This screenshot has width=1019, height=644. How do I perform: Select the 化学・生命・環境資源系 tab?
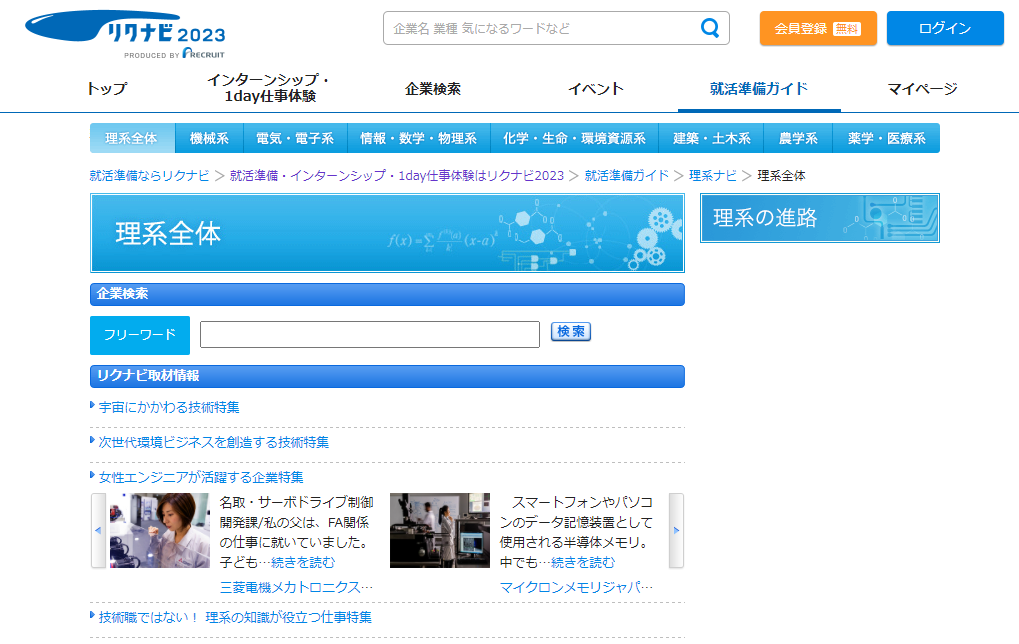tap(574, 138)
